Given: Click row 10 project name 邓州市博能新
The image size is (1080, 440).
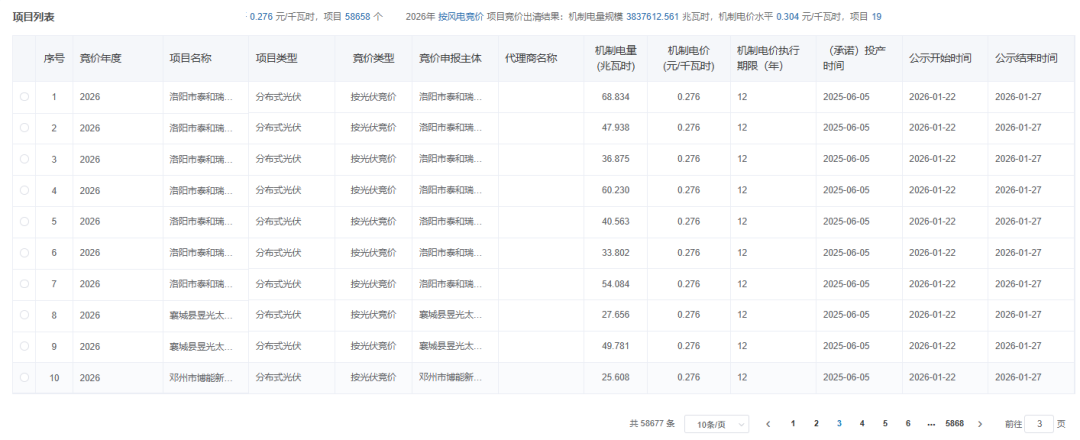Looking at the screenshot, I should pyautogui.click(x=201, y=378).
